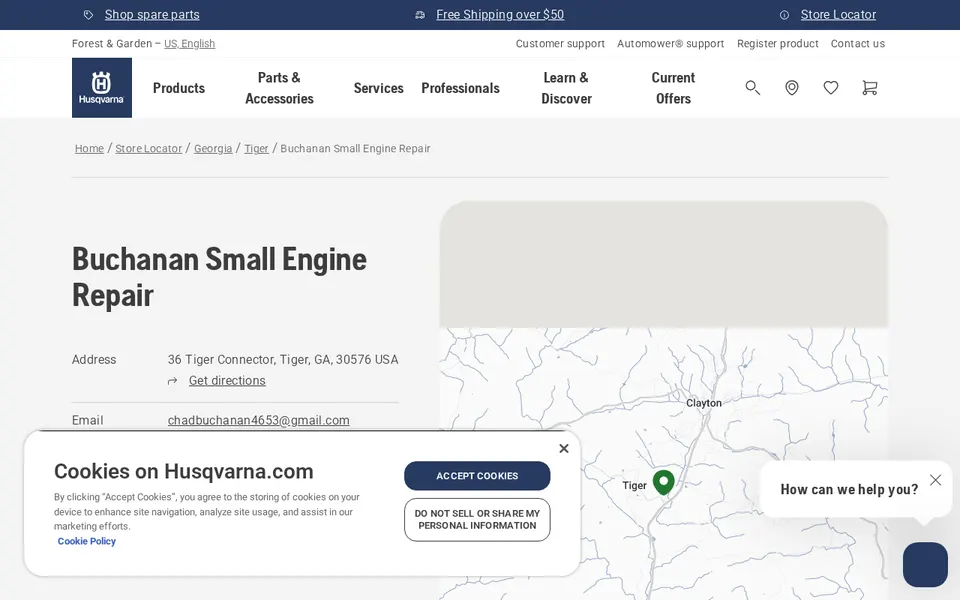Click Shop spare parts link

click(x=152, y=15)
